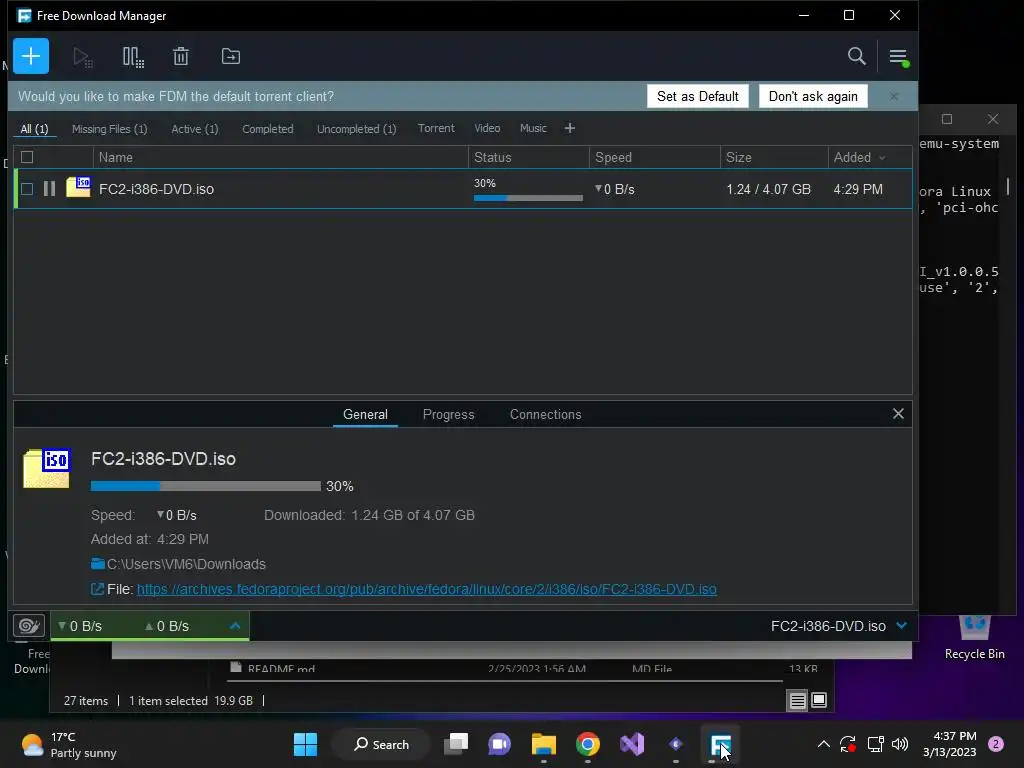
Task: View Connections details tab
Action: coord(545,414)
